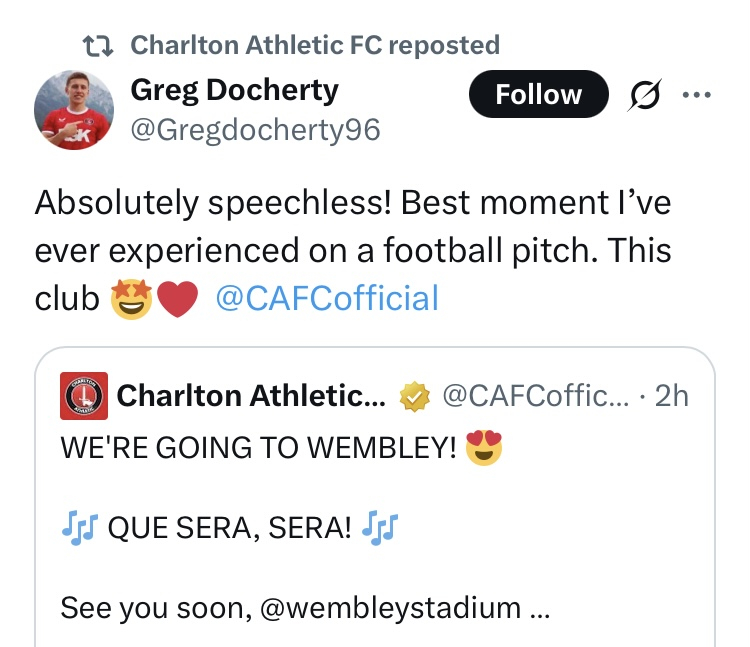Open the quoted Charlton Athletic account name

point(251,397)
